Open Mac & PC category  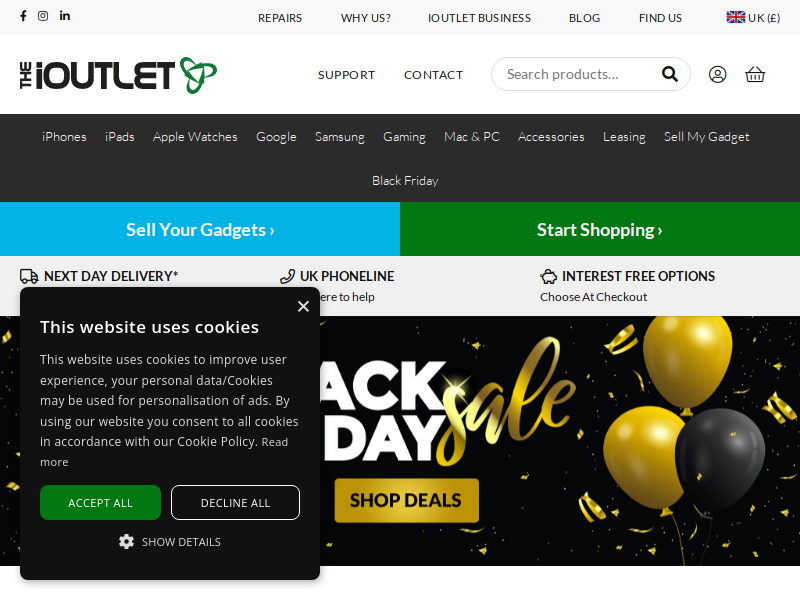(x=472, y=137)
